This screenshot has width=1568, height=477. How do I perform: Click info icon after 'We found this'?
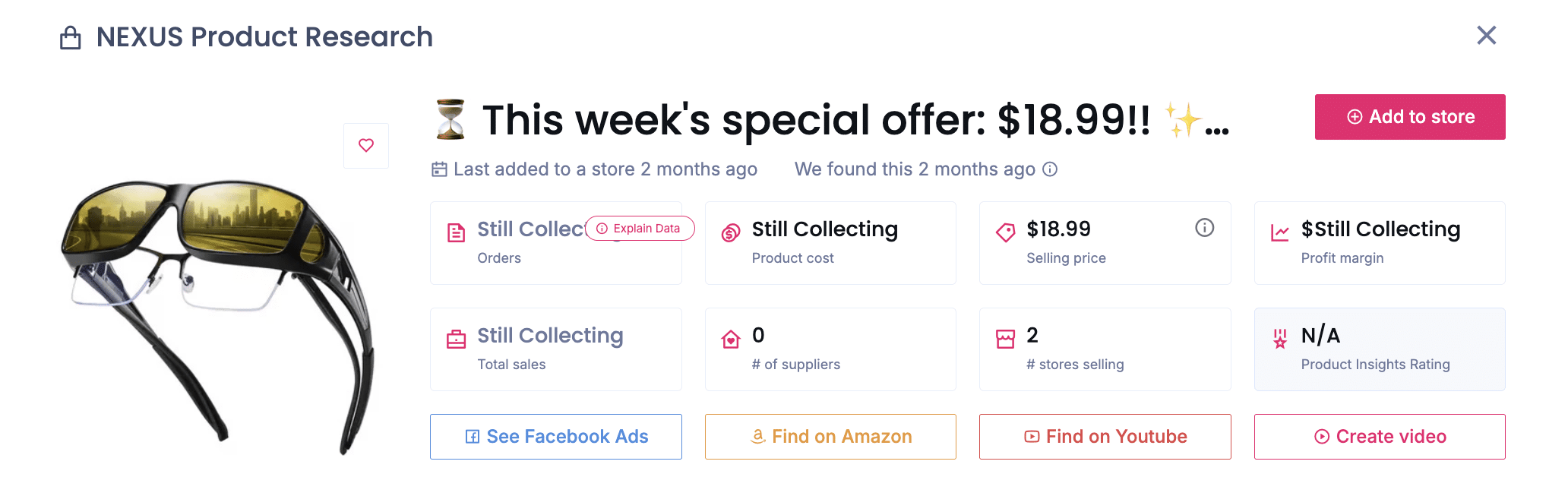[1050, 169]
